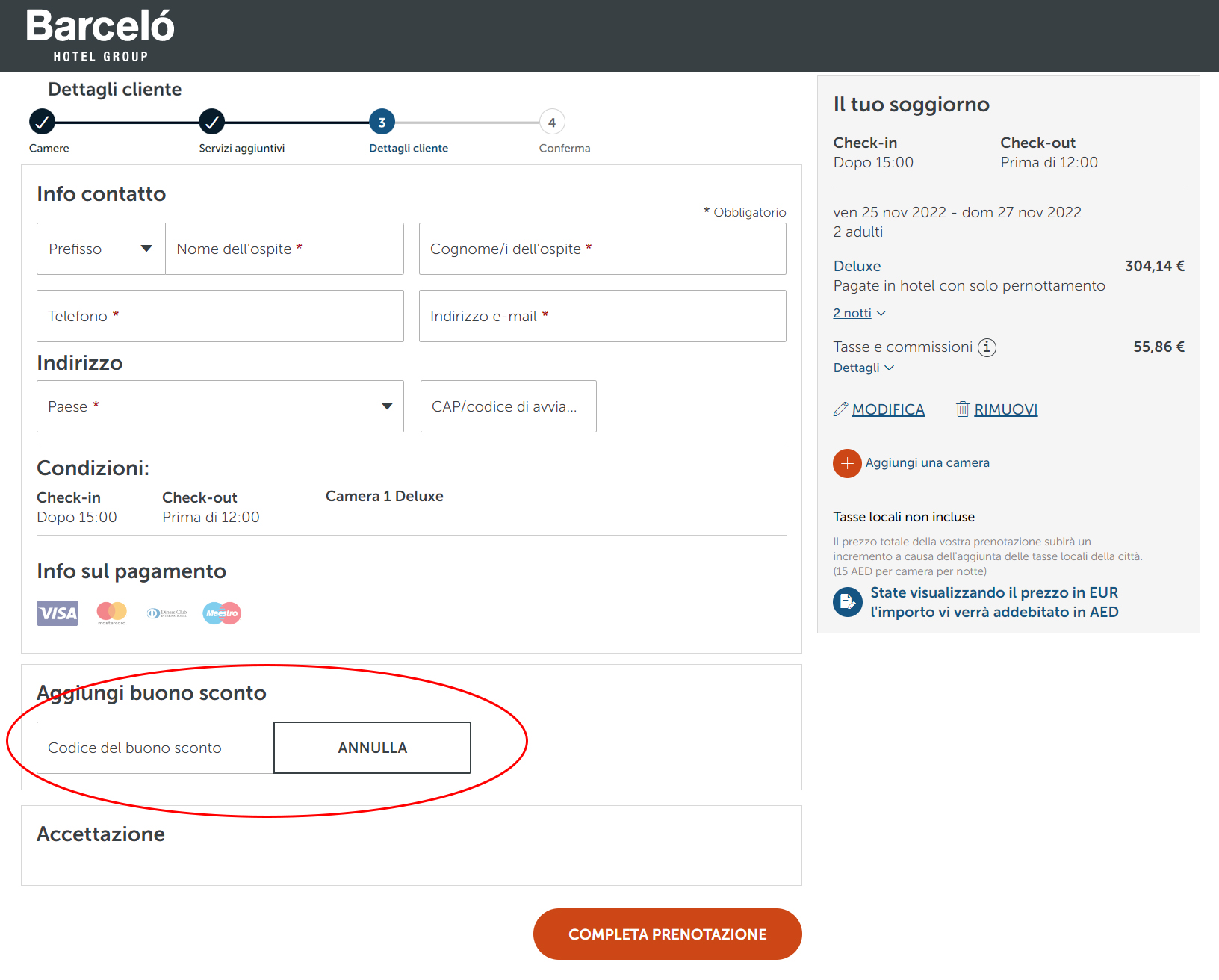Return to the Servizi aggiuntivi step
The height and width of the screenshot is (980, 1219).
pyautogui.click(x=212, y=121)
